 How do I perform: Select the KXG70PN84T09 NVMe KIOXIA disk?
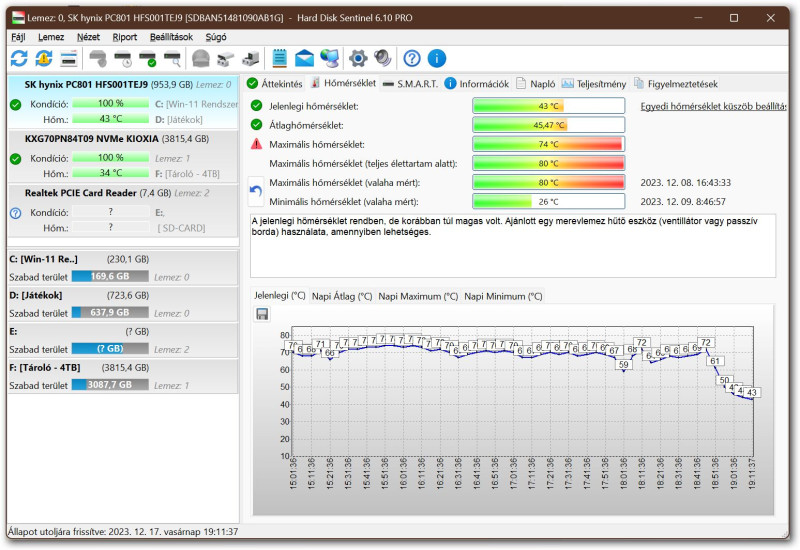[123, 156]
